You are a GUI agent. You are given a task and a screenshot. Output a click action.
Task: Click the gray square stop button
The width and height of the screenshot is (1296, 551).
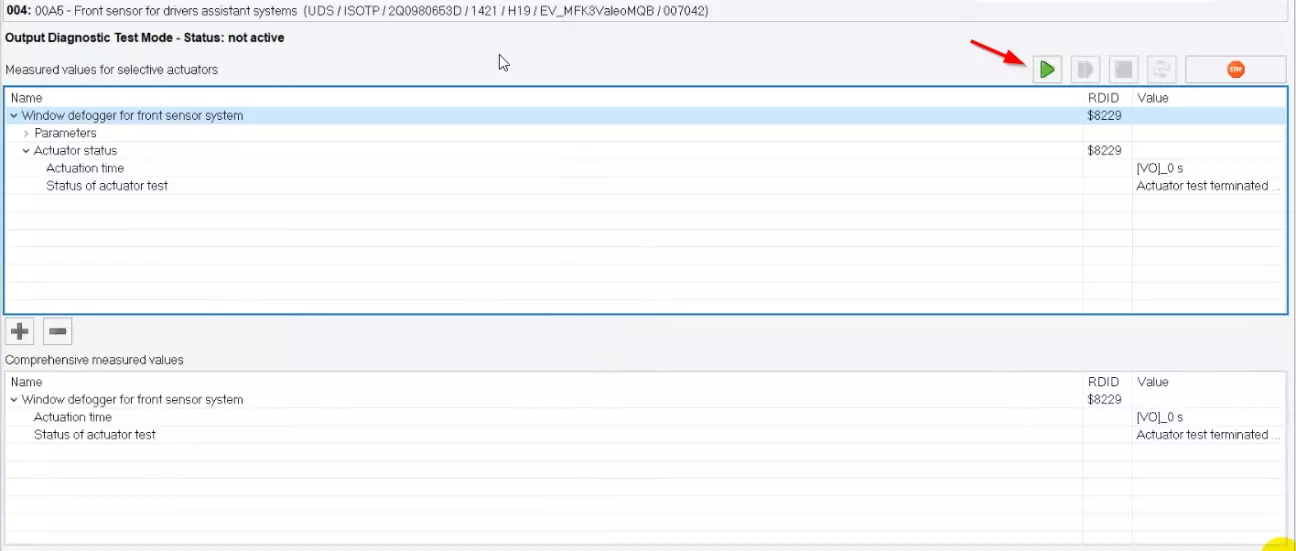[x=1124, y=70]
